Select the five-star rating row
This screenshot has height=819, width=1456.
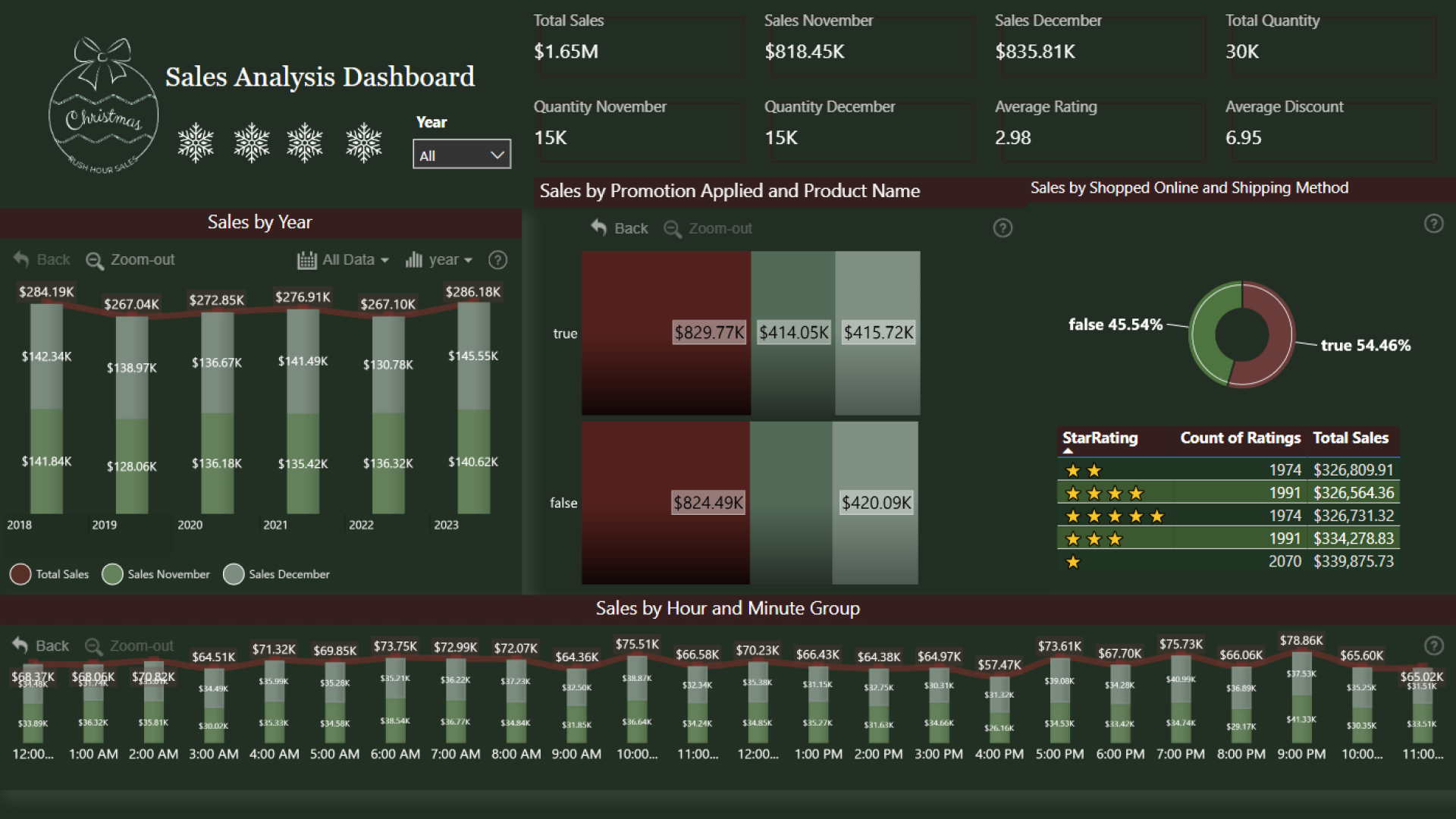[x=1228, y=516]
